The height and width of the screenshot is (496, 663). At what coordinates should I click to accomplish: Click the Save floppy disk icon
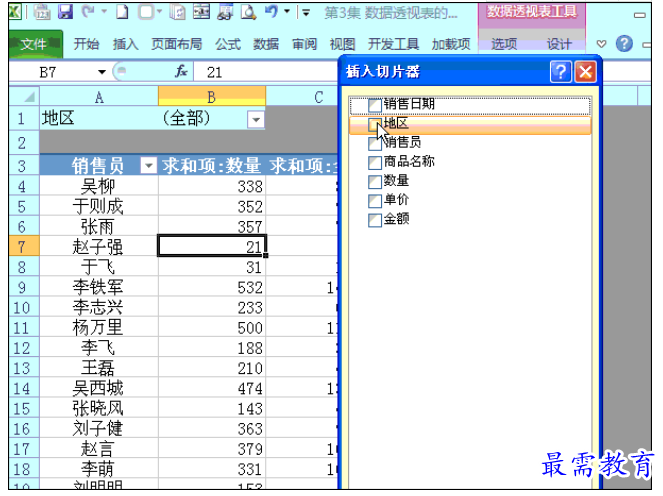point(66,12)
